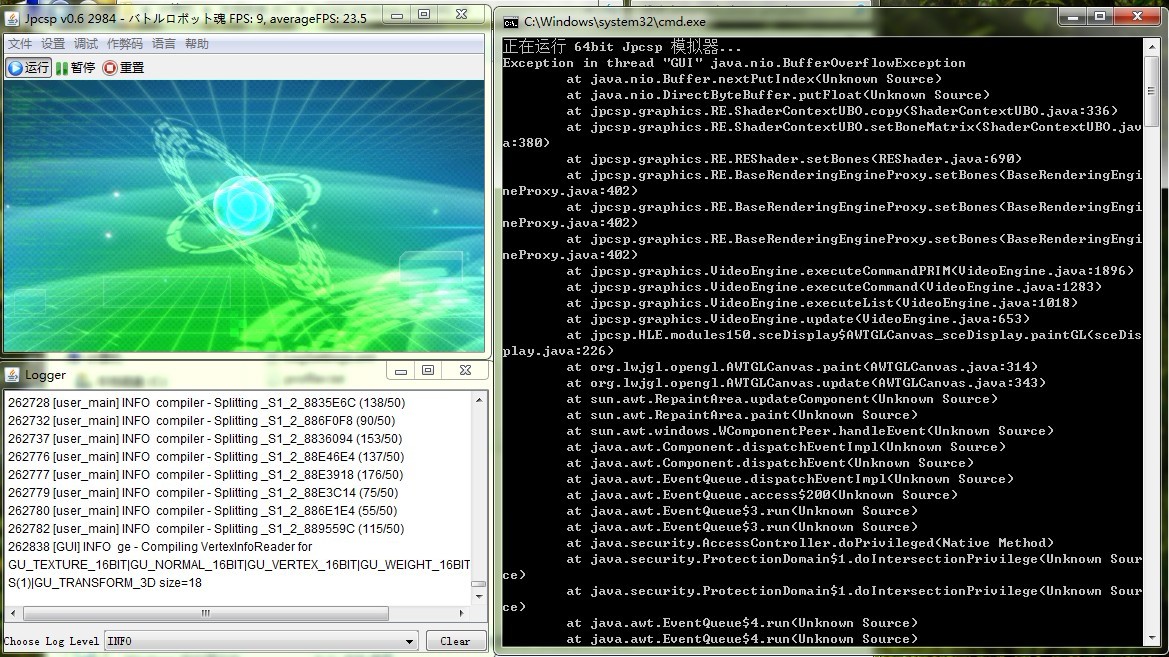Click the Jpcsp Java icon in title bar

pyautogui.click(x=12, y=18)
